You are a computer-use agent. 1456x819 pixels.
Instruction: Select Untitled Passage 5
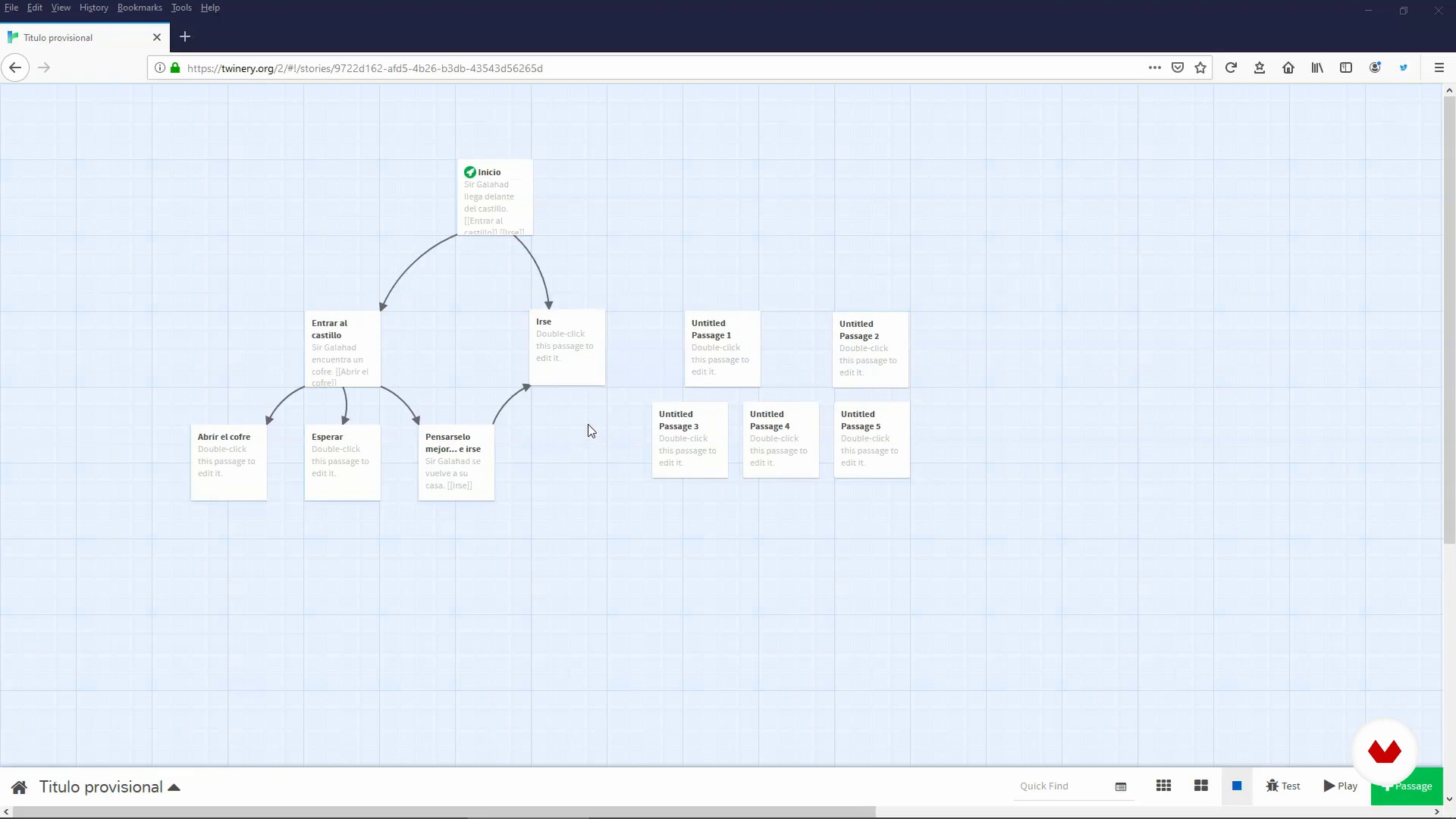872,440
